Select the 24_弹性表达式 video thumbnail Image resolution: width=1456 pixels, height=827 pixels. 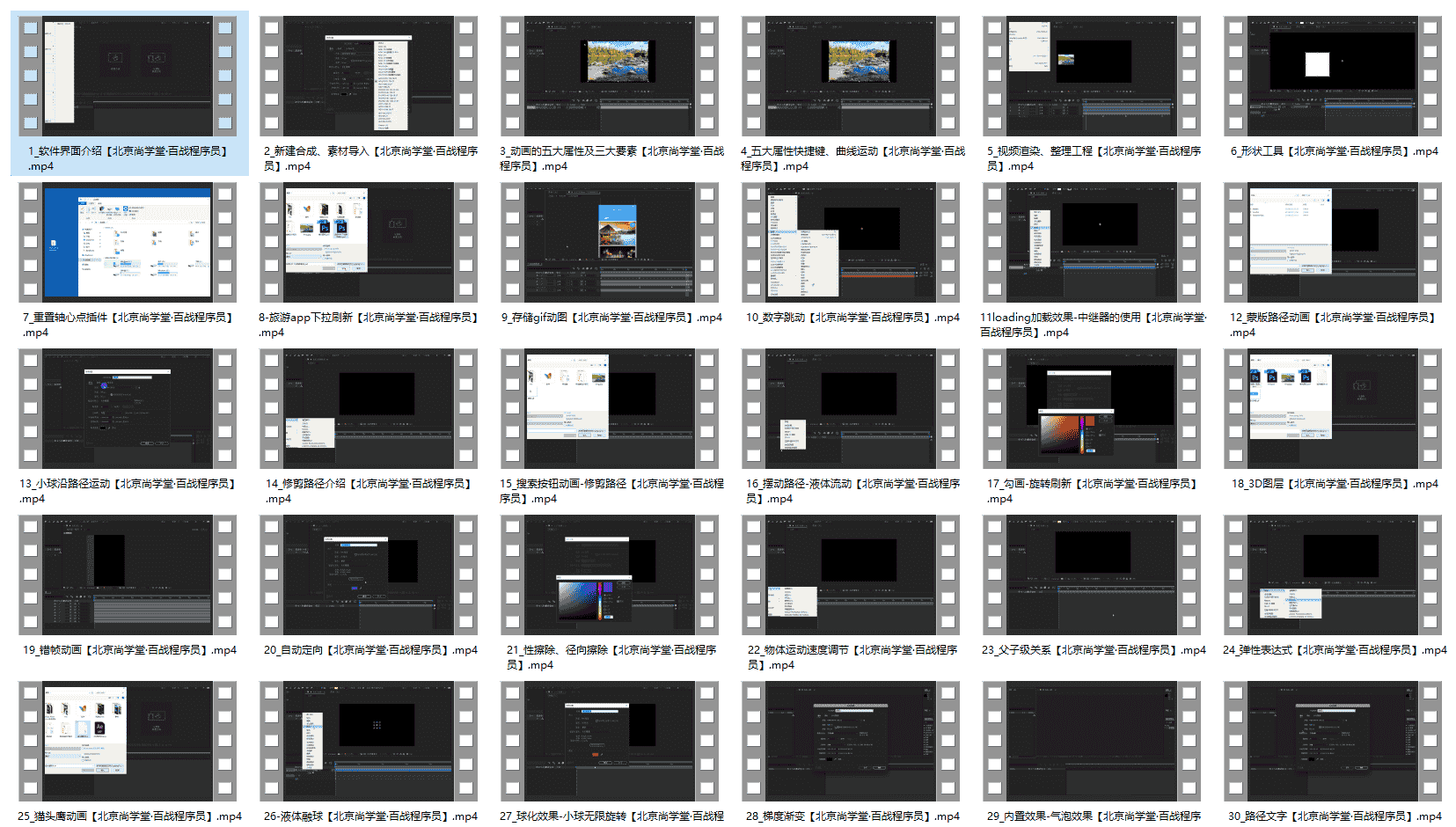click(x=1333, y=575)
